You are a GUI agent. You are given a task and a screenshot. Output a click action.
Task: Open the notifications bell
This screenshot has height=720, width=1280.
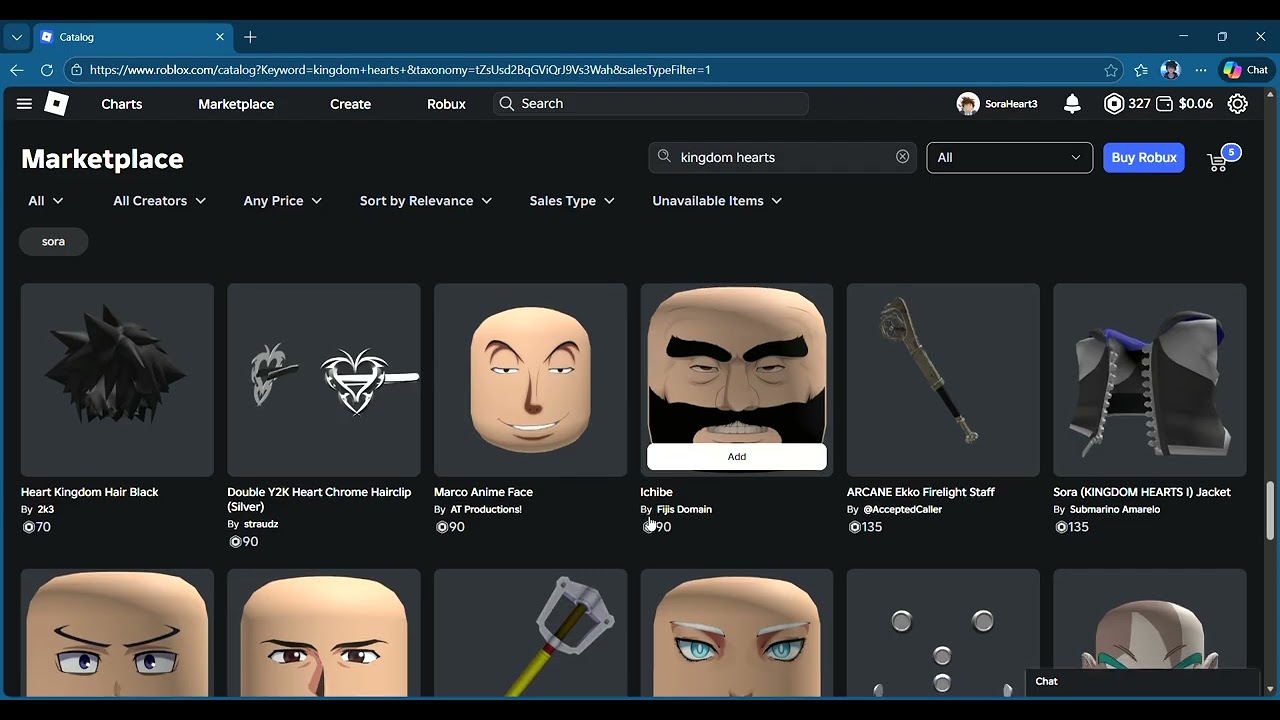click(x=1072, y=104)
